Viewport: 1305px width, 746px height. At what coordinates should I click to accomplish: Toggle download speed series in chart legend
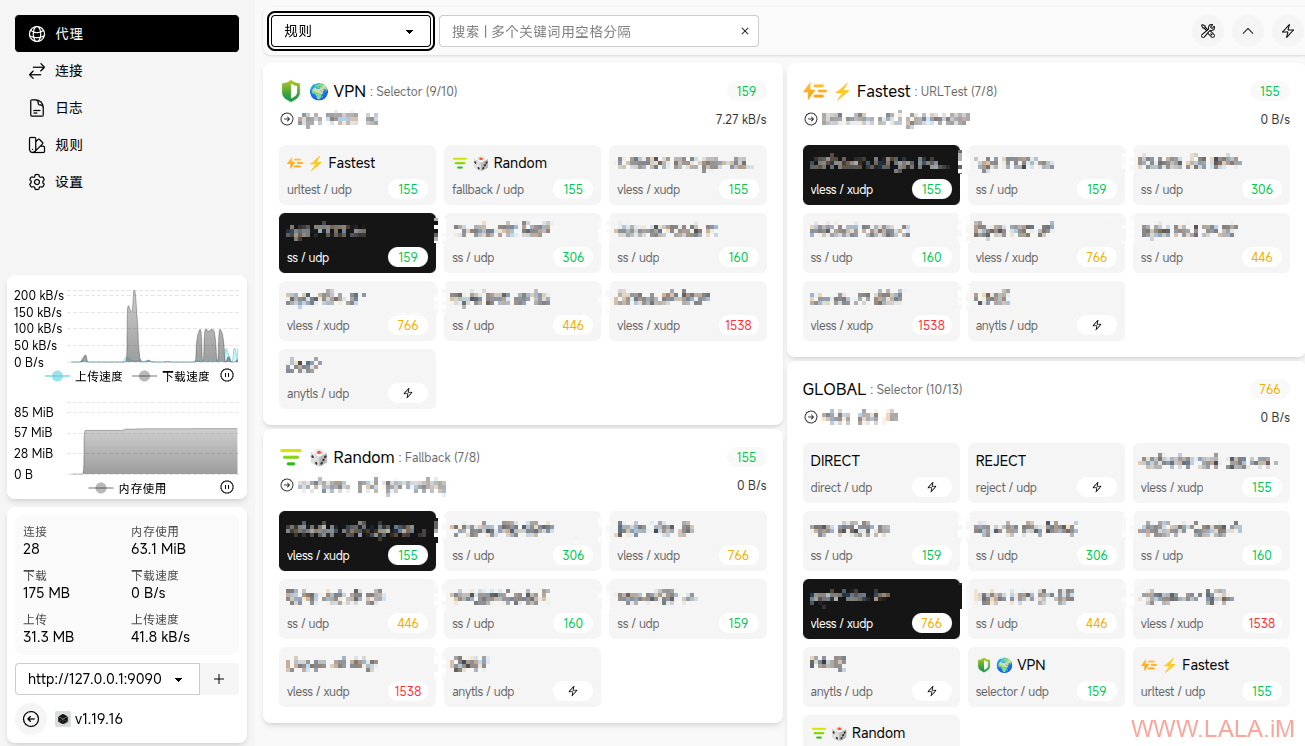pos(175,377)
